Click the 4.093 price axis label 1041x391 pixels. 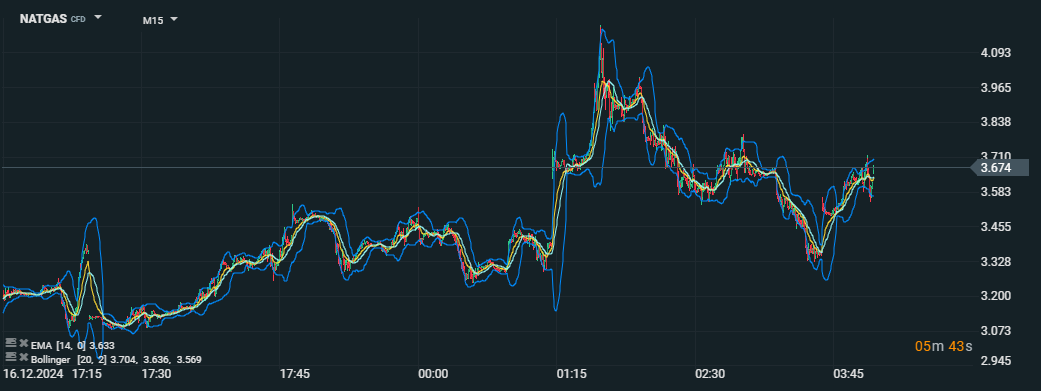pyautogui.click(x=996, y=53)
